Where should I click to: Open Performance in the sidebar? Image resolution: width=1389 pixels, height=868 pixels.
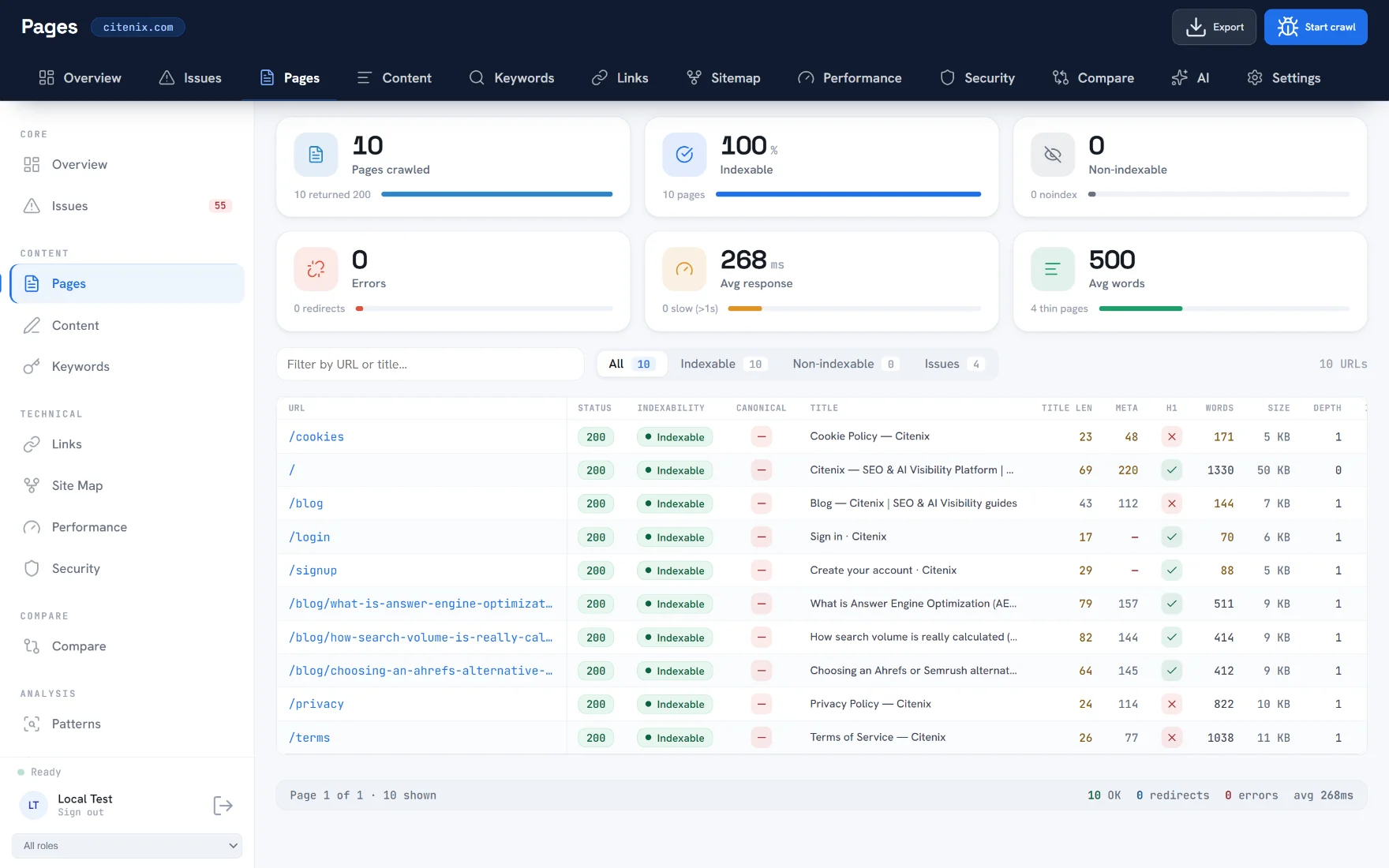click(127, 527)
